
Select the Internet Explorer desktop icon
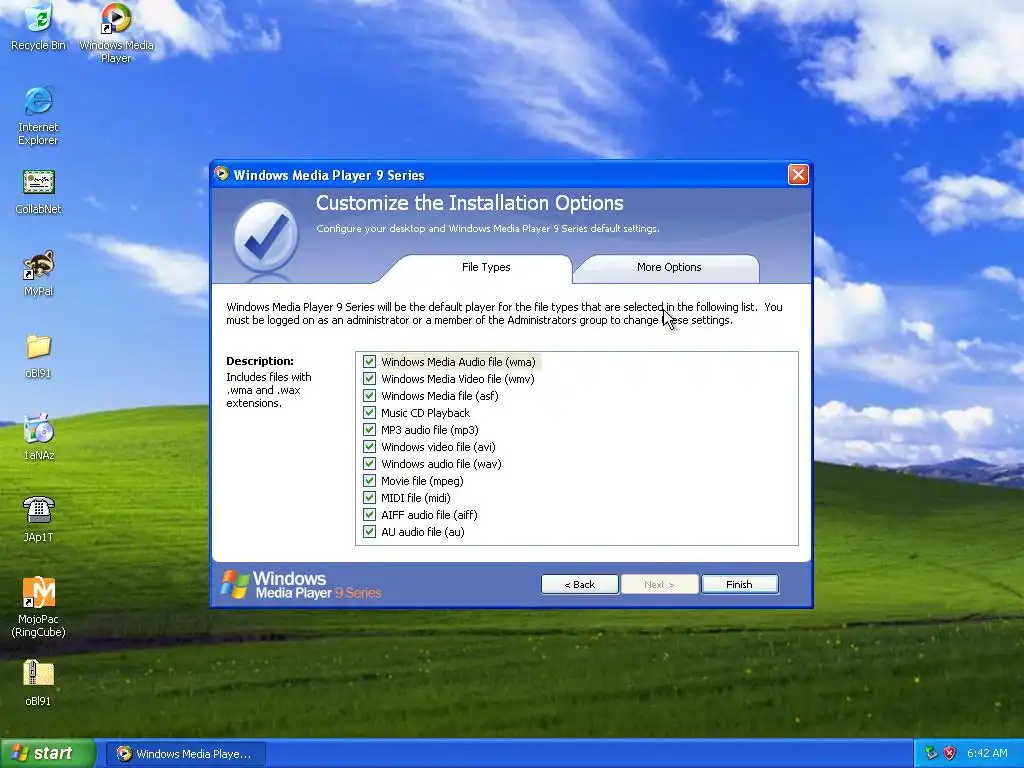pyautogui.click(x=39, y=116)
